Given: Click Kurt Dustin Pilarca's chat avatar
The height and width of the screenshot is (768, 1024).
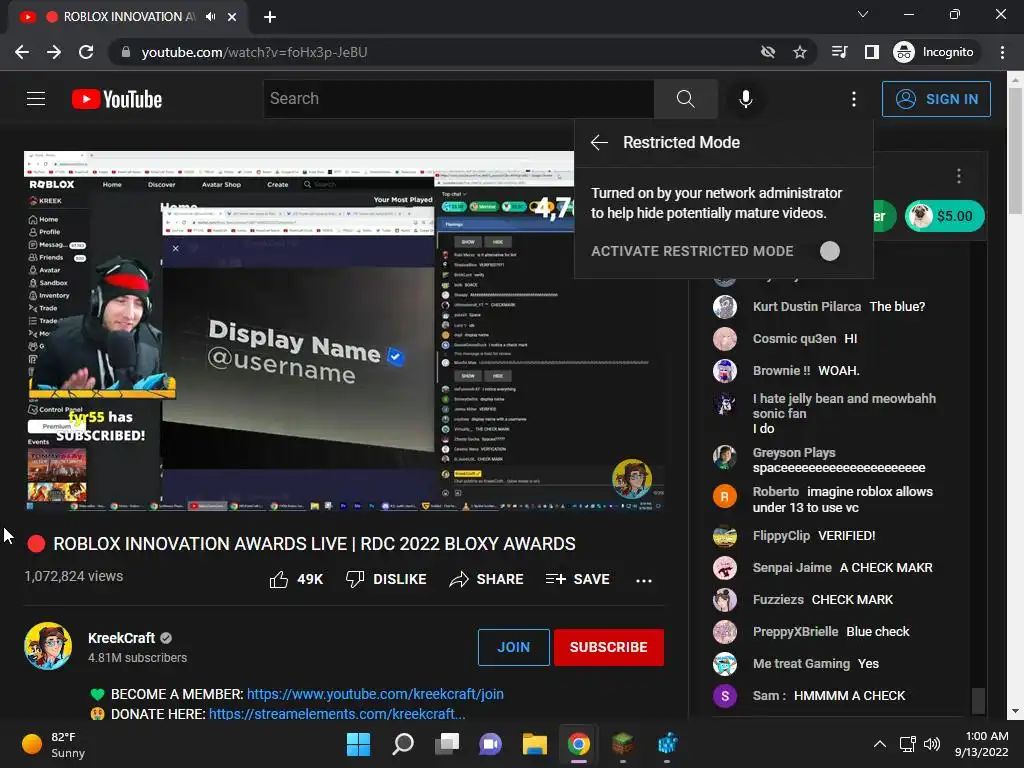Looking at the screenshot, I should [x=725, y=306].
